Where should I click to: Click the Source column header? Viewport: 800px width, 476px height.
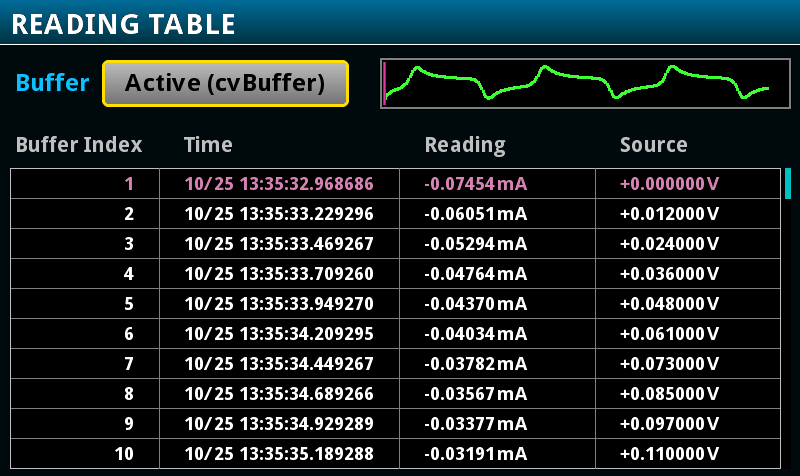coord(654,145)
